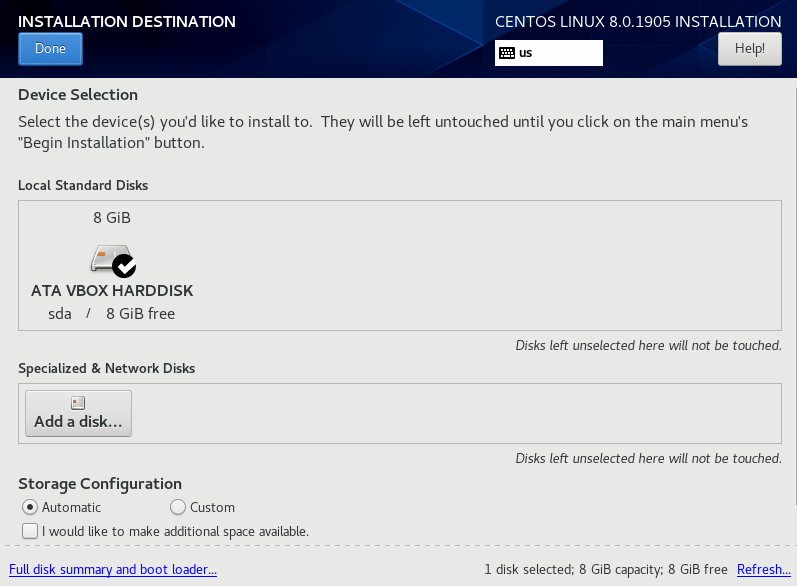Open Full disk summary and boot loader link
This screenshot has width=797, height=586.
113,569
